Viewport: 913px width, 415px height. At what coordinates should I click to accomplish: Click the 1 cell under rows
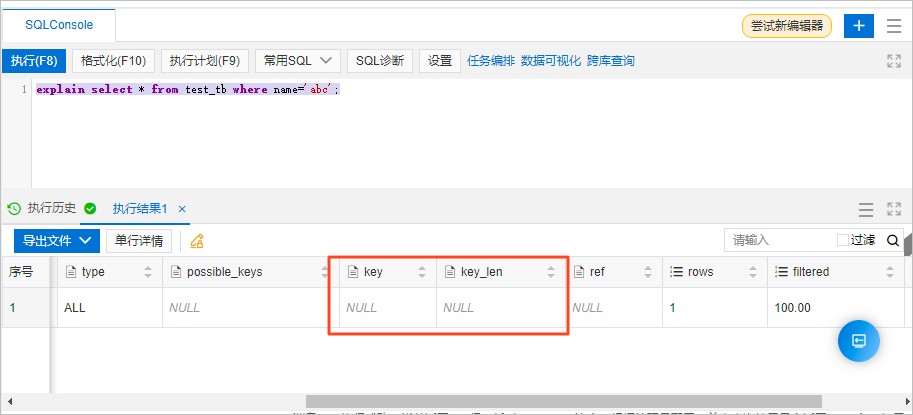click(715, 308)
